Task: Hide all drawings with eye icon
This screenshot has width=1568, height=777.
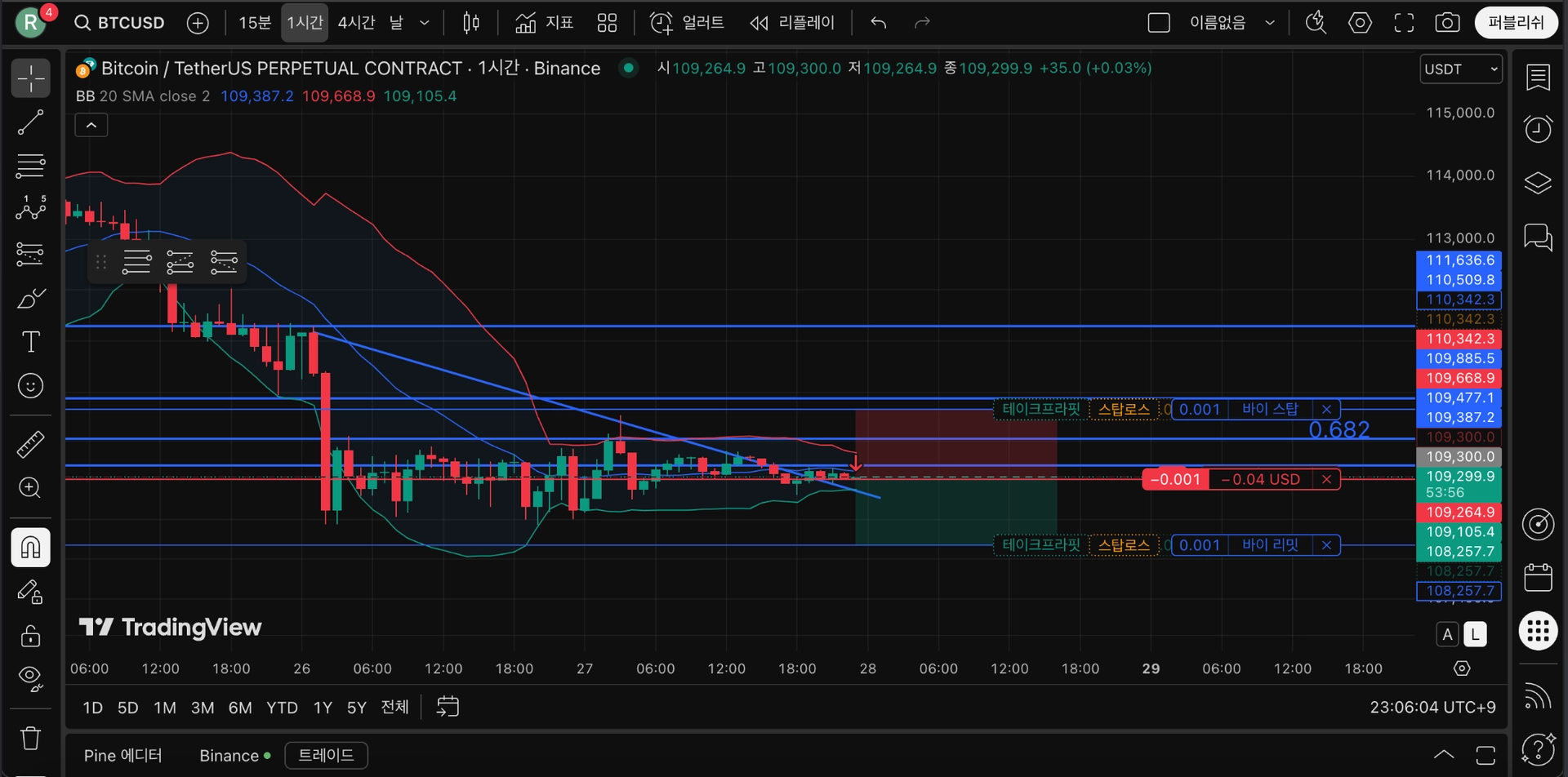Action: pyautogui.click(x=30, y=677)
